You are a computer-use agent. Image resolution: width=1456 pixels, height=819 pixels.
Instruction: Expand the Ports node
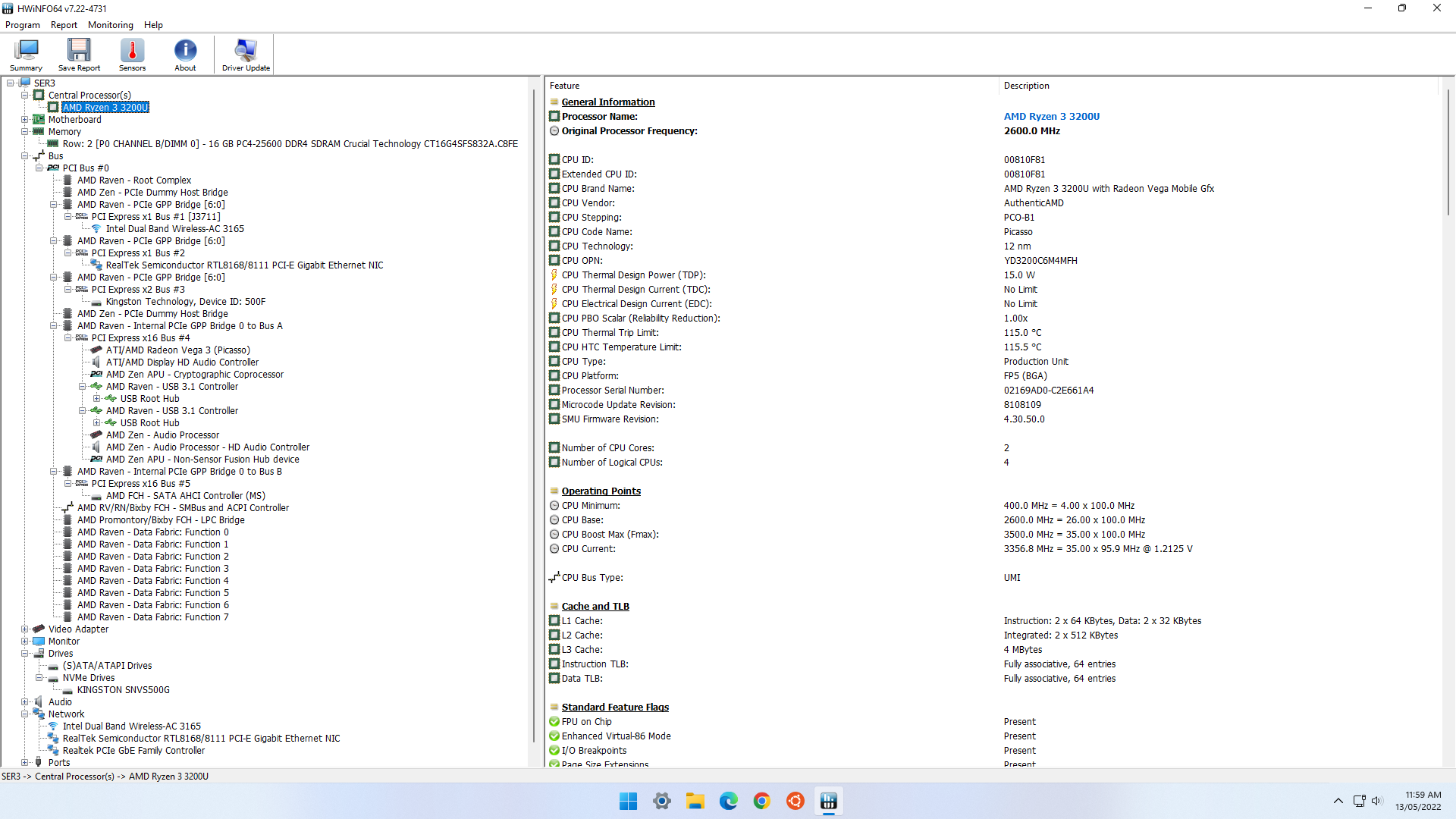[x=25, y=763]
